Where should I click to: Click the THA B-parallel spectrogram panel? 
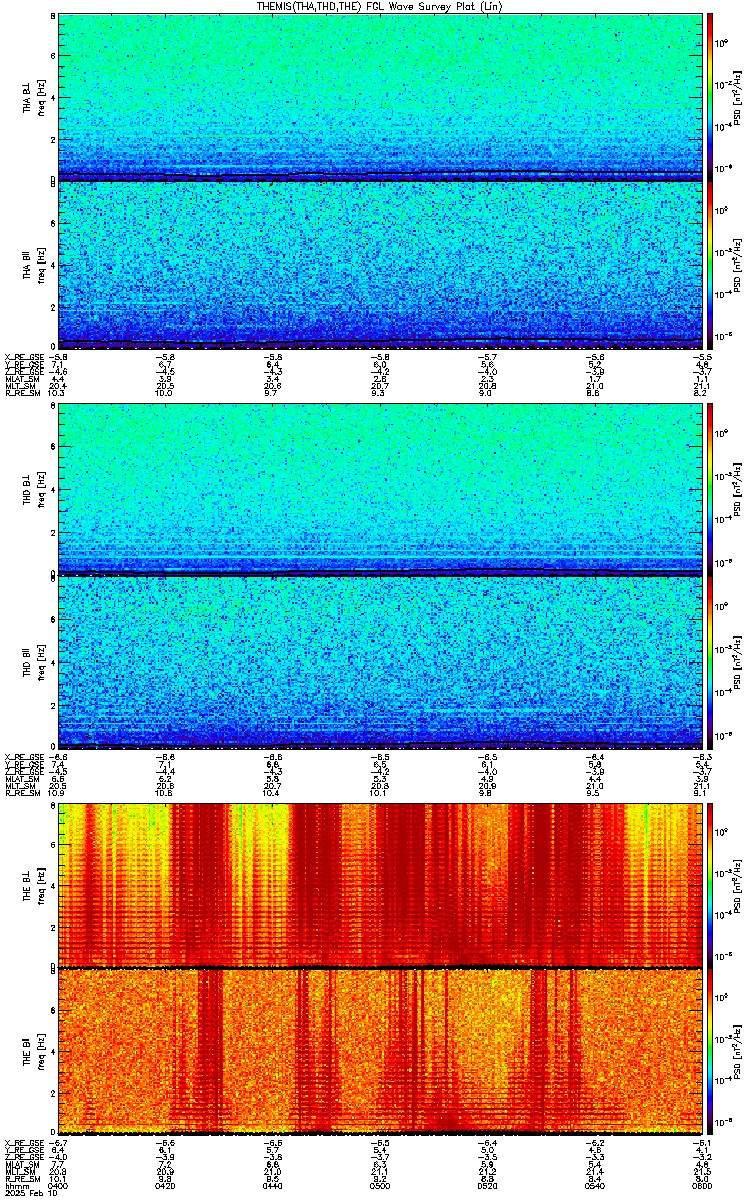point(380,264)
